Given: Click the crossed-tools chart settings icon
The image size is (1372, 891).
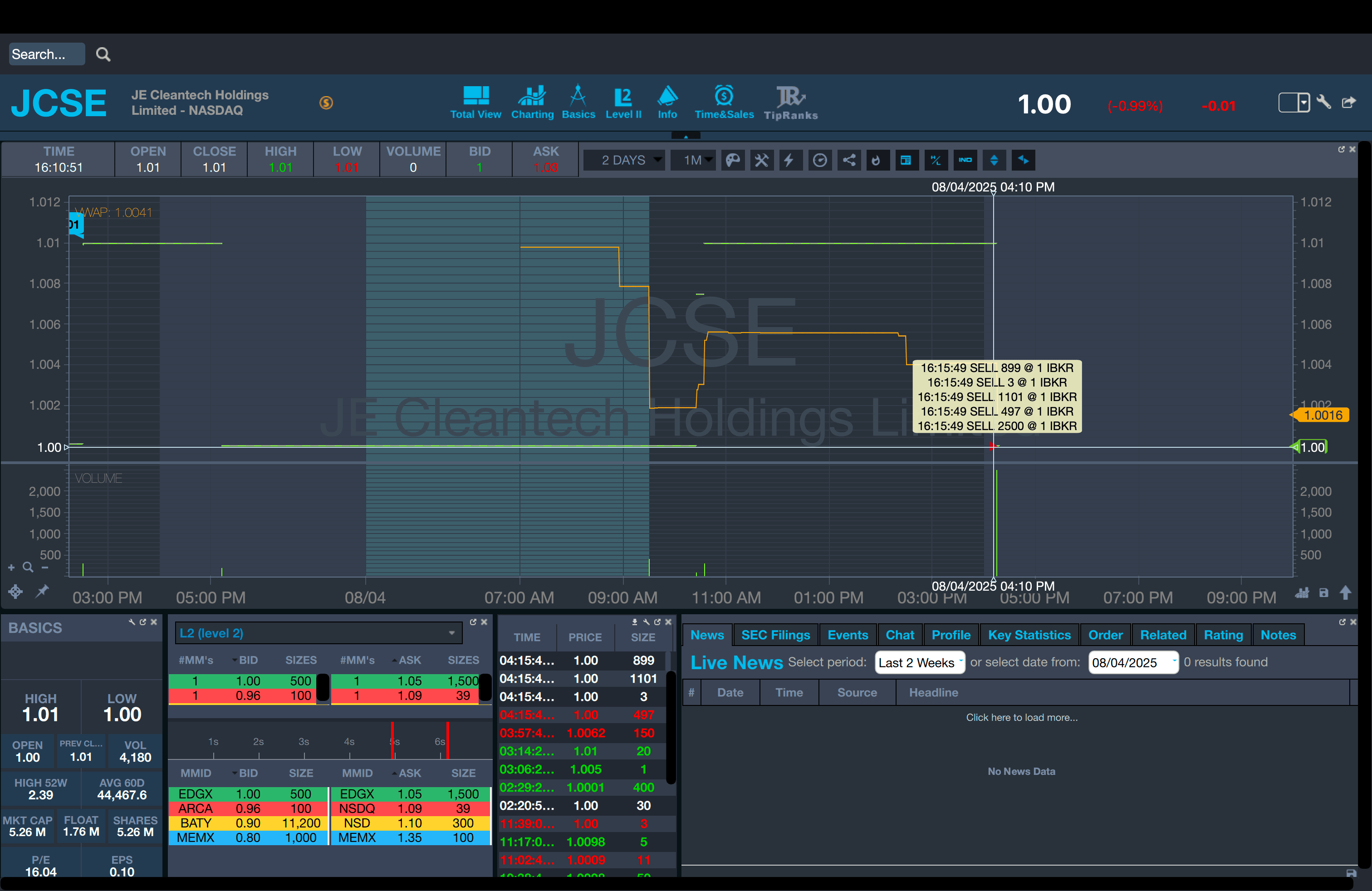Looking at the screenshot, I should (x=761, y=160).
